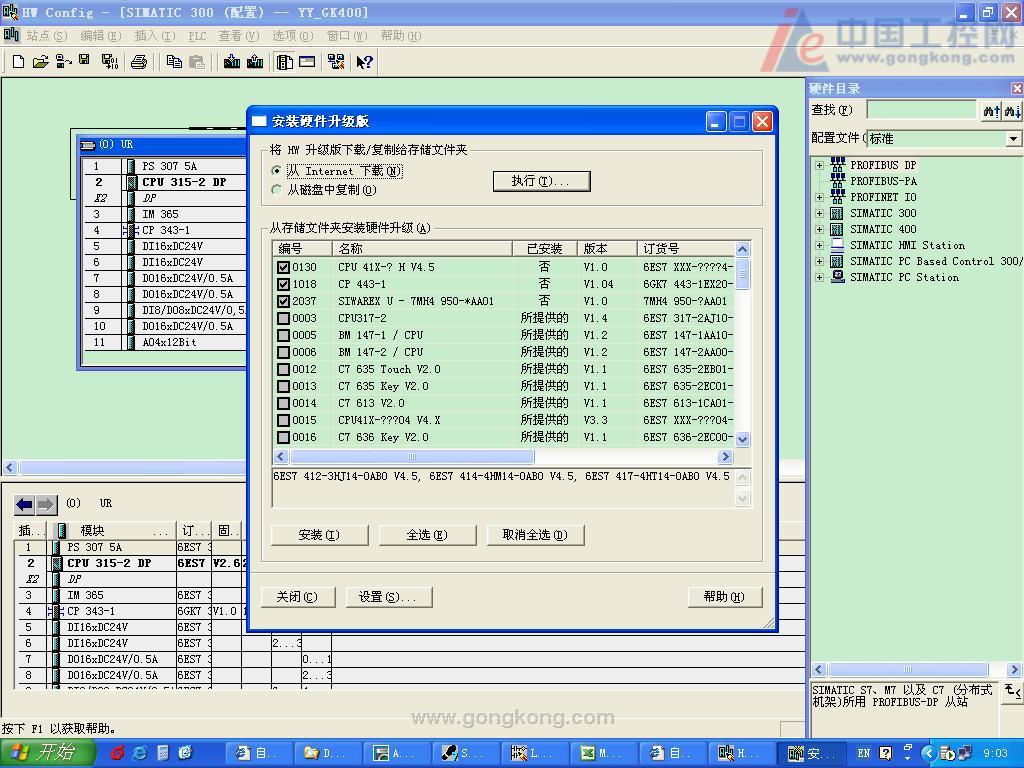Click the help question icon in tray
This screenshot has width=1024, height=768.
[885, 753]
